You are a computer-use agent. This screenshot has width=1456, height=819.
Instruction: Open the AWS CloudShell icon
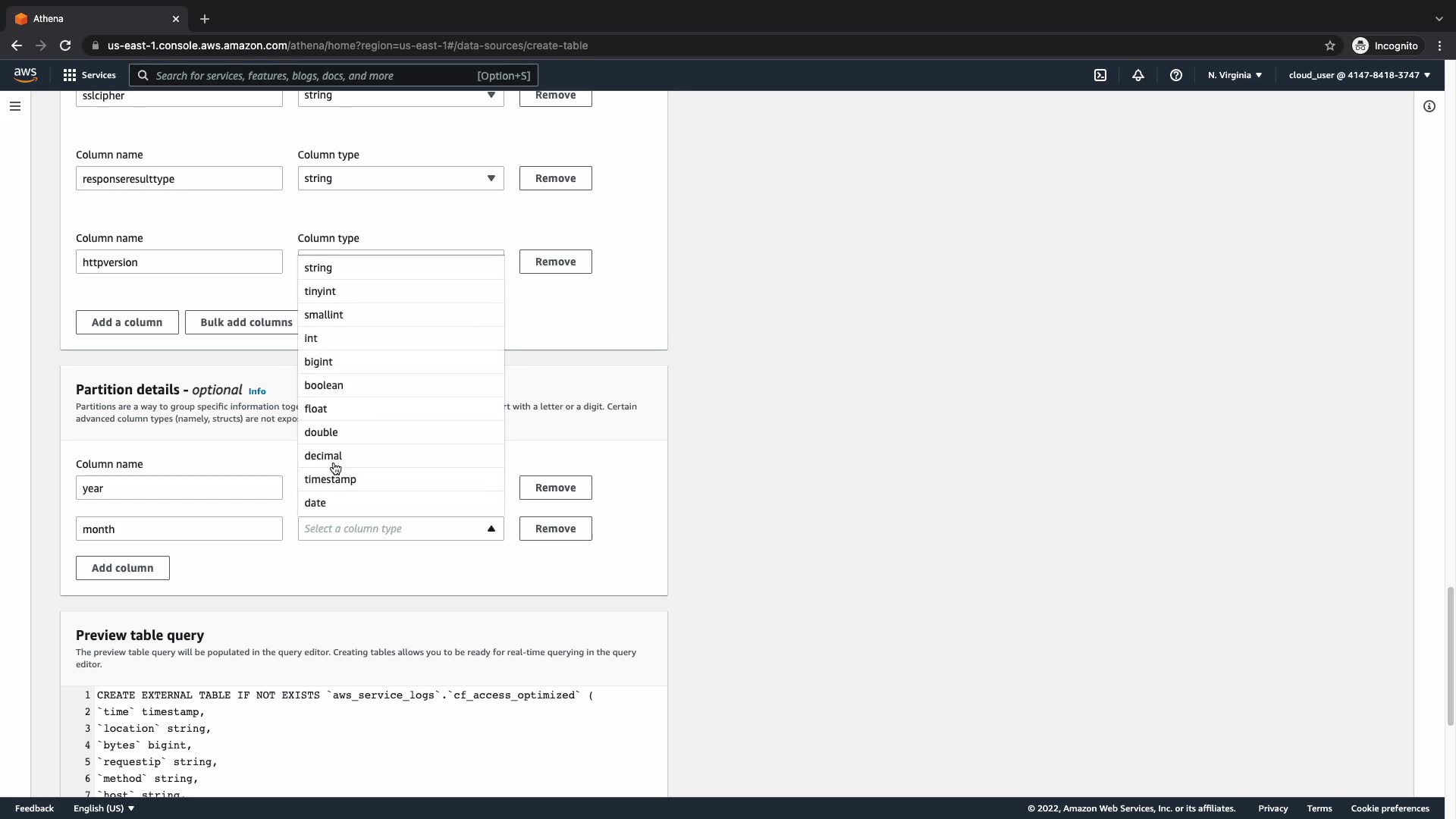(x=1100, y=75)
